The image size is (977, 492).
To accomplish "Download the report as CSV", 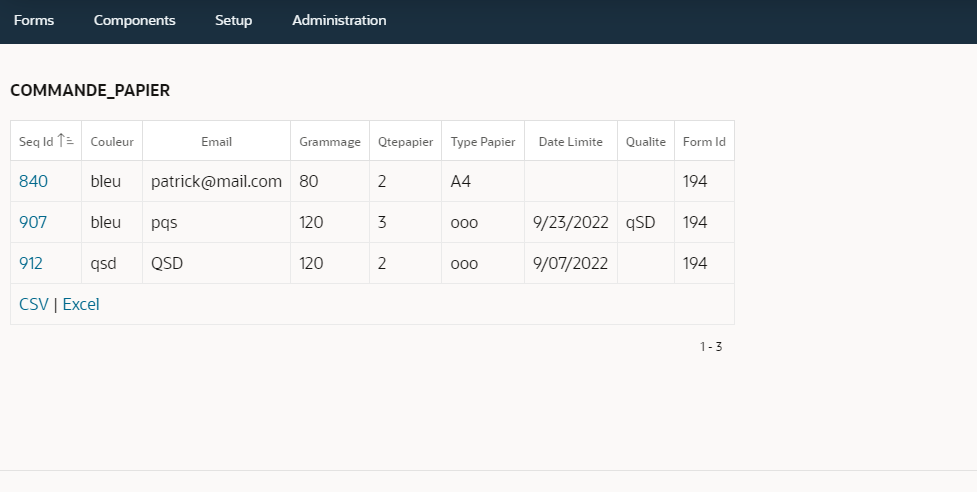I will pos(34,305).
